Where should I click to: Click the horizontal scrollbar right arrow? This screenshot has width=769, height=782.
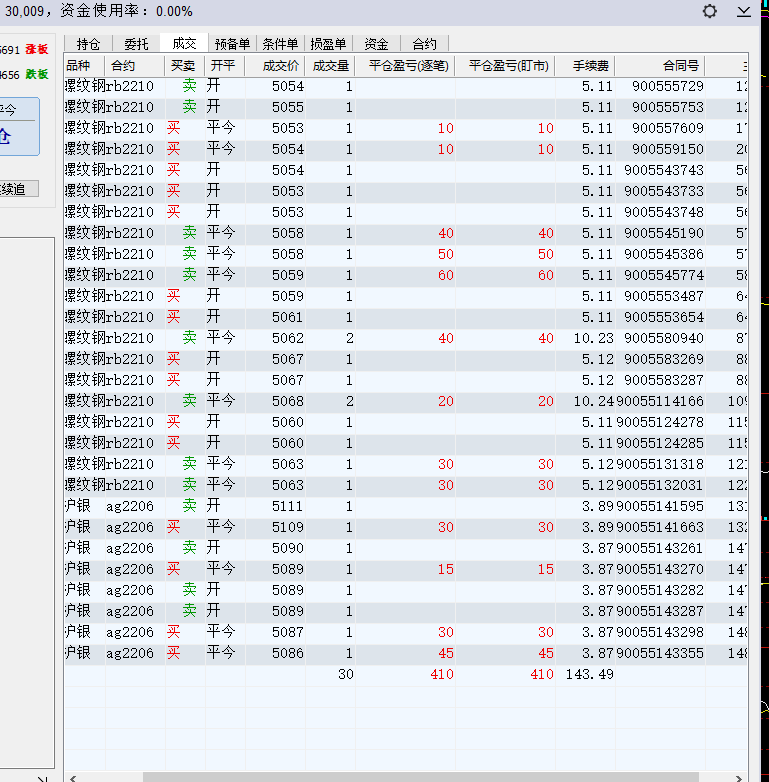(x=739, y=778)
